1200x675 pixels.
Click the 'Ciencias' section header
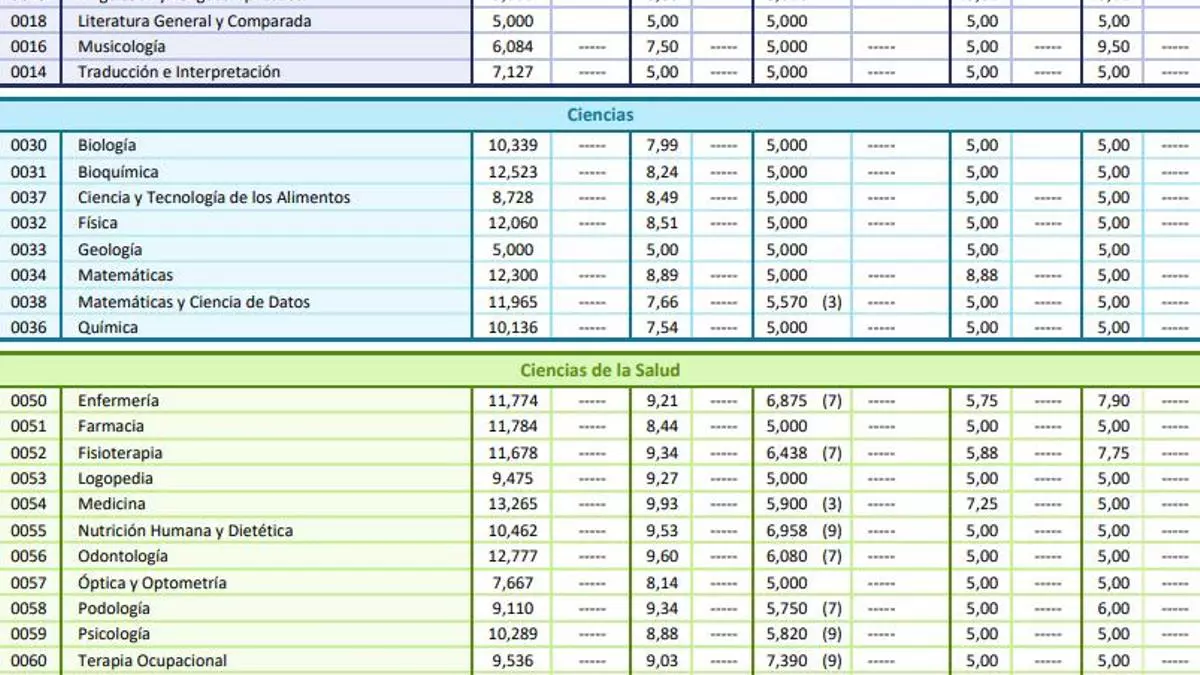pyautogui.click(x=600, y=115)
